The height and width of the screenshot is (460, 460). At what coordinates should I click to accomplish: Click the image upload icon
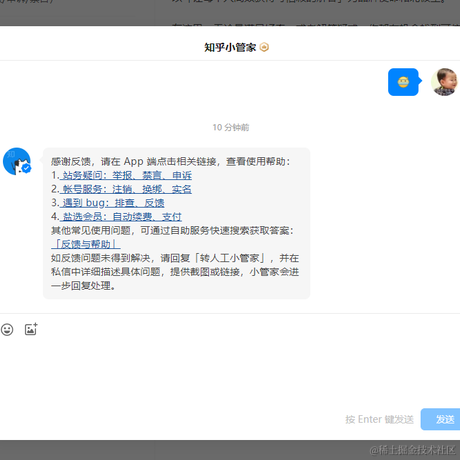tap(31, 329)
